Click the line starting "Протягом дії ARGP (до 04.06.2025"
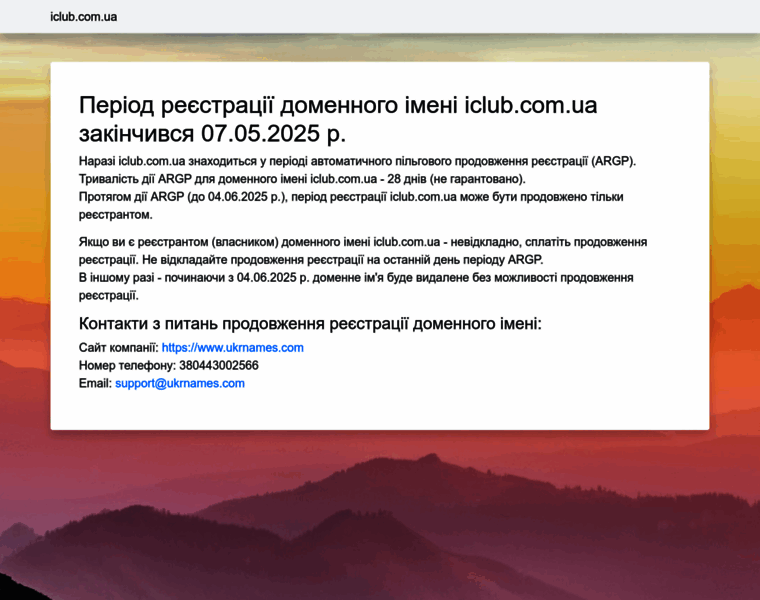This screenshot has height=600, width=760. click(x=351, y=205)
